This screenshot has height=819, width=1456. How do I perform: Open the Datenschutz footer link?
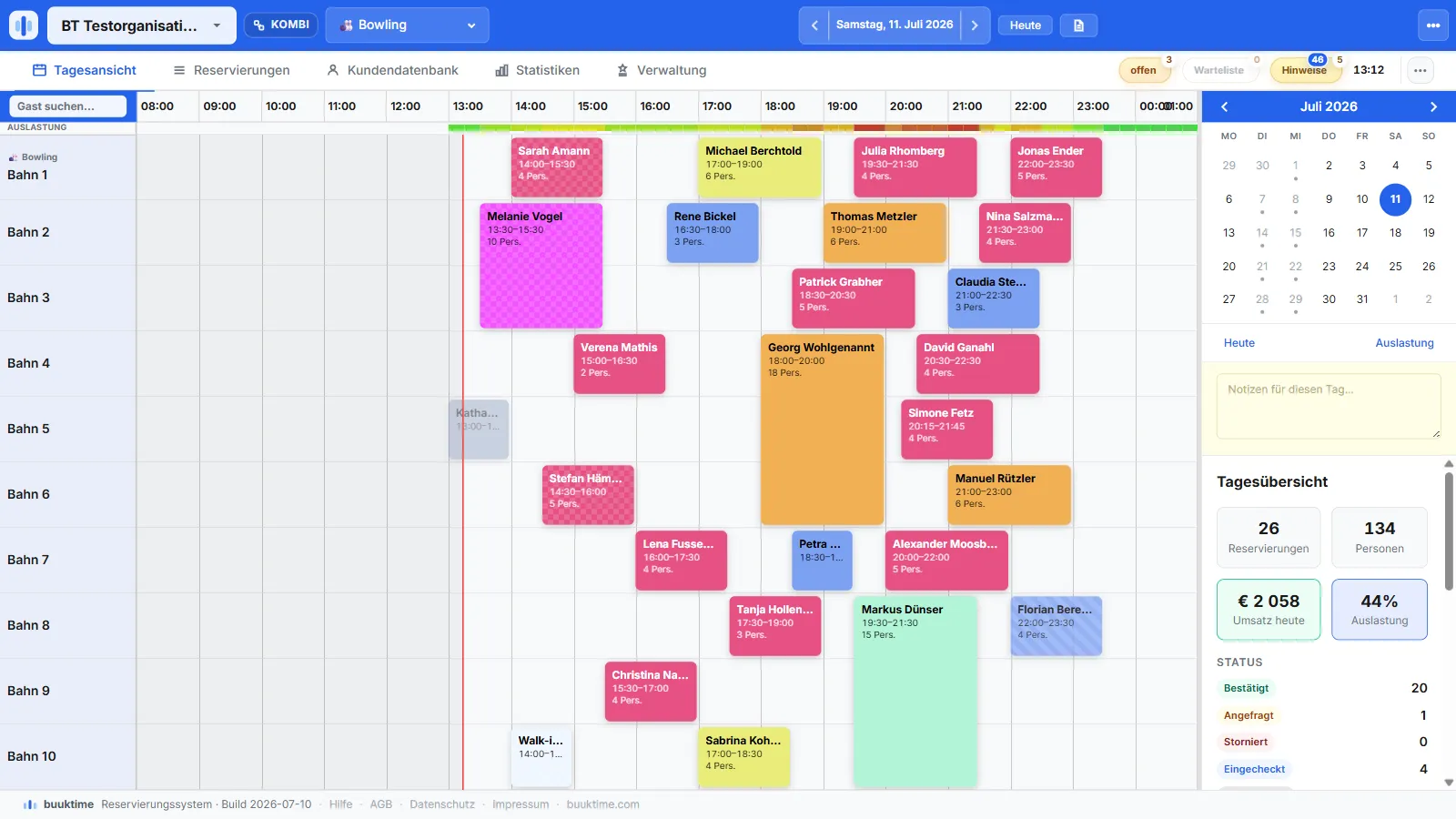(x=442, y=804)
